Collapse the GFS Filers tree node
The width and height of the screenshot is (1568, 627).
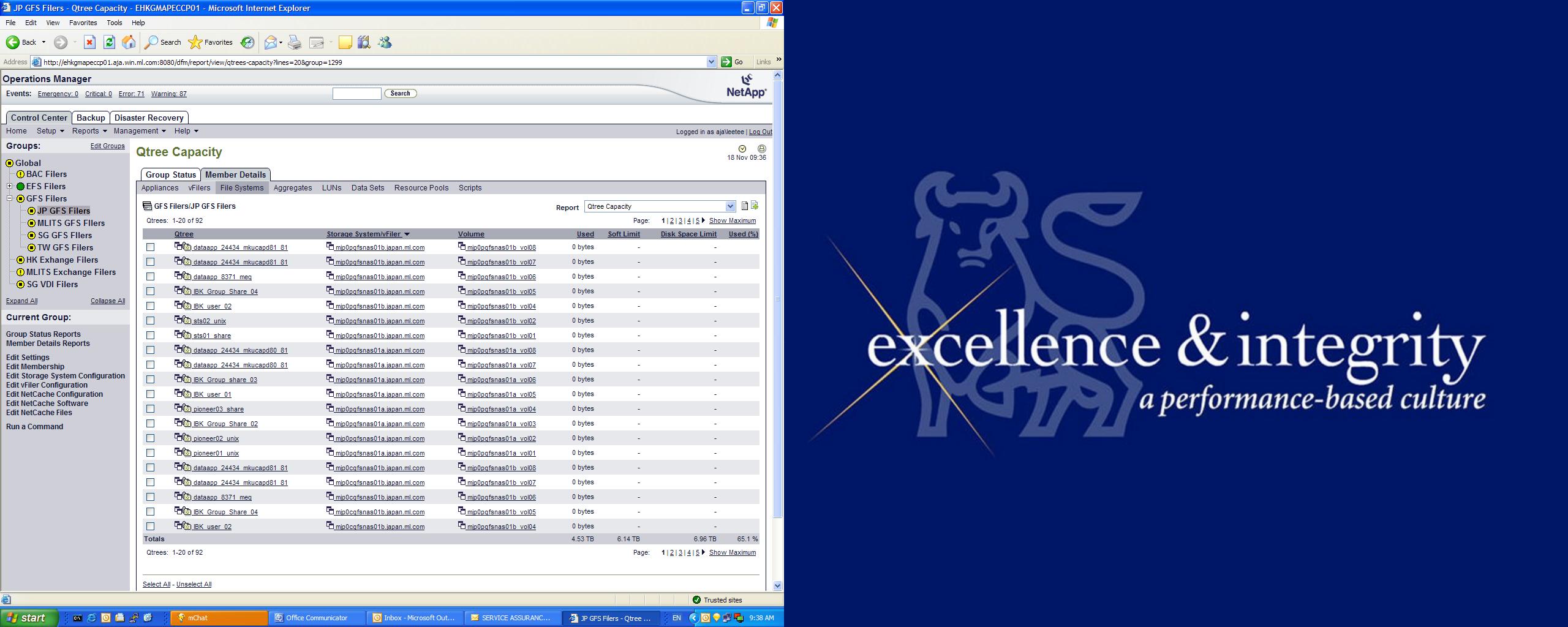pos(10,199)
